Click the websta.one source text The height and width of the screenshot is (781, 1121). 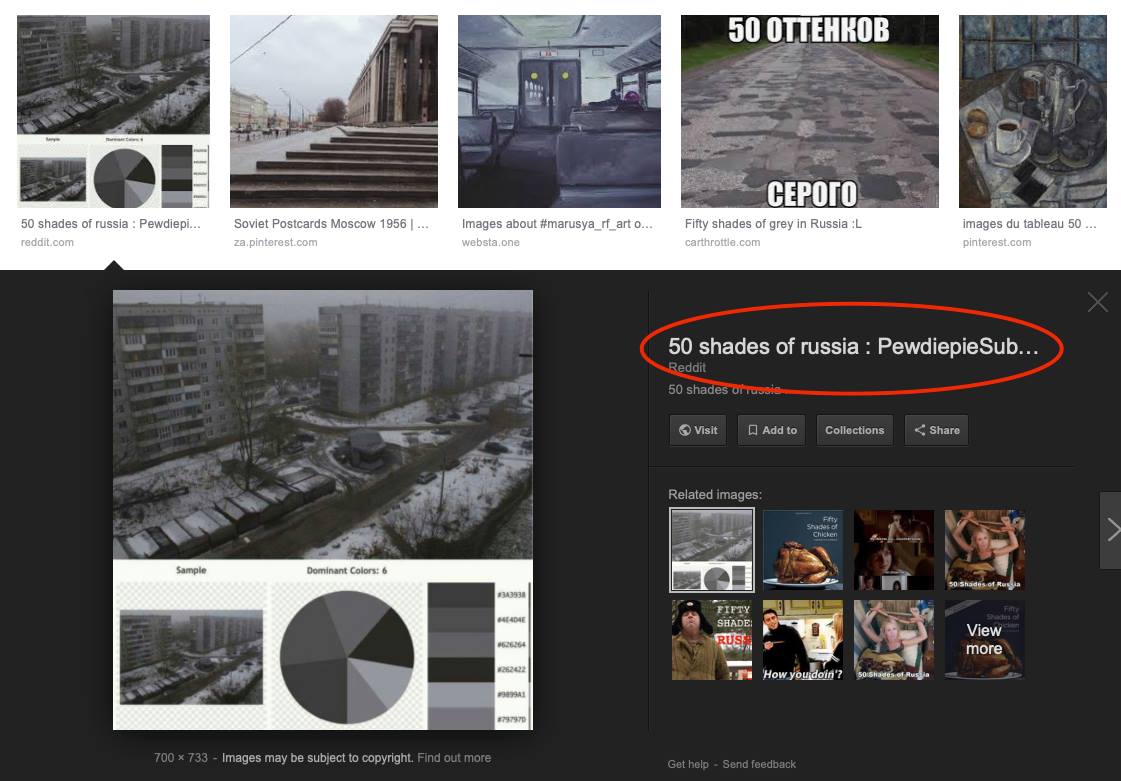490,242
